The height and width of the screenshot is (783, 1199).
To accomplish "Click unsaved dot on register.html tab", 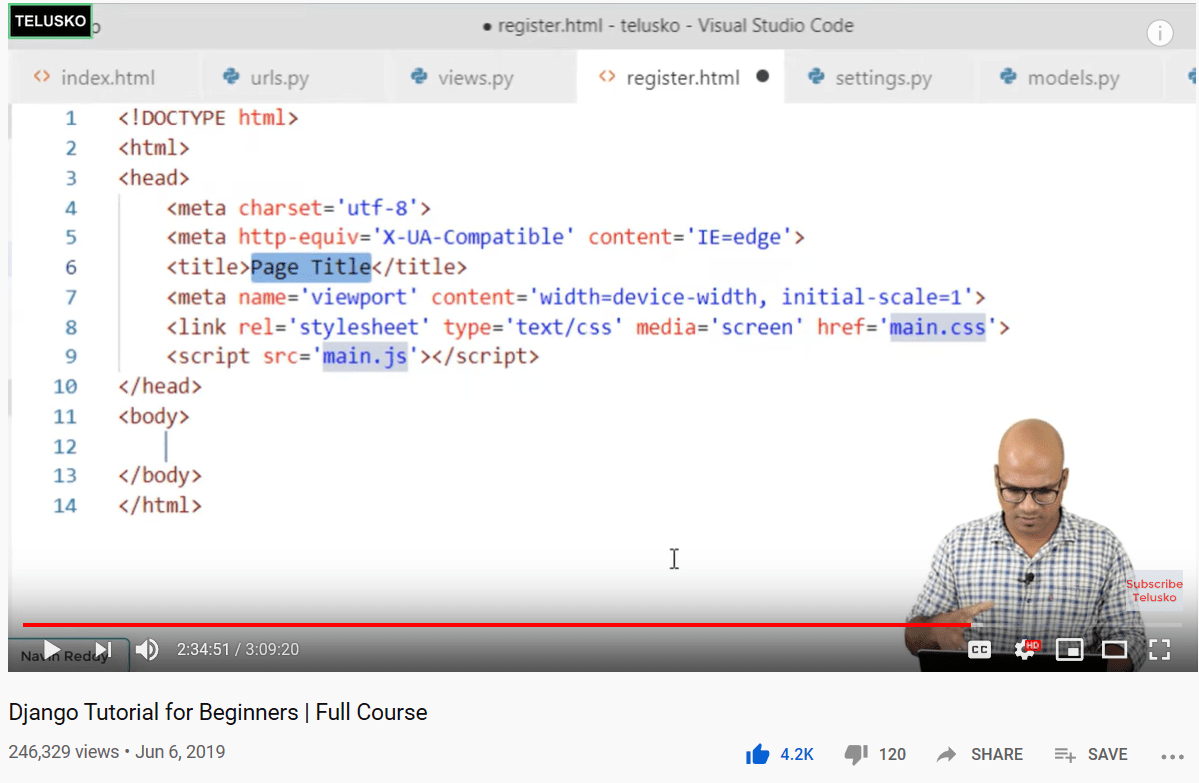I will pos(762,76).
